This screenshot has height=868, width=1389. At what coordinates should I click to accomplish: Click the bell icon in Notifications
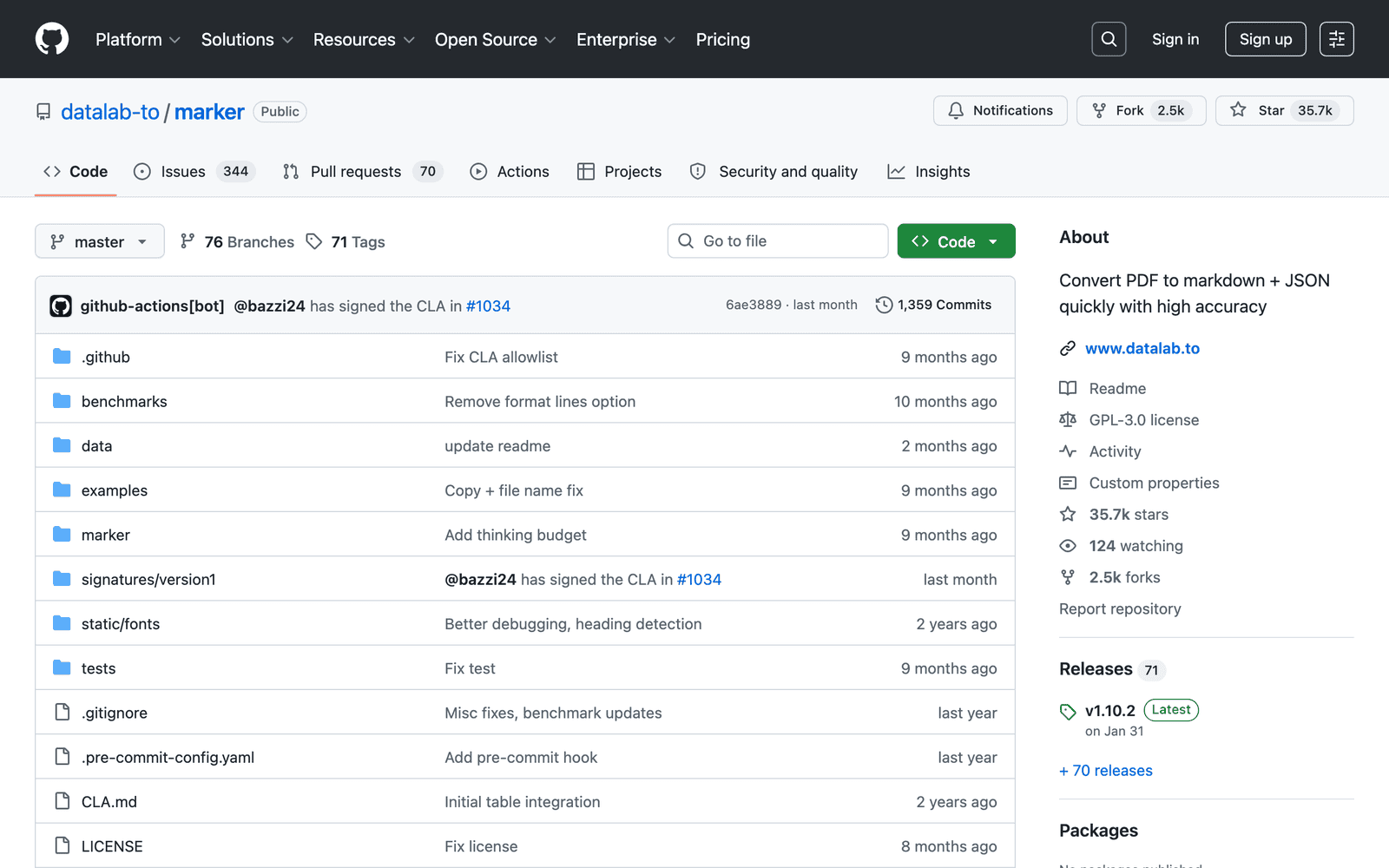pyautogui.click(x=956, y=110)
